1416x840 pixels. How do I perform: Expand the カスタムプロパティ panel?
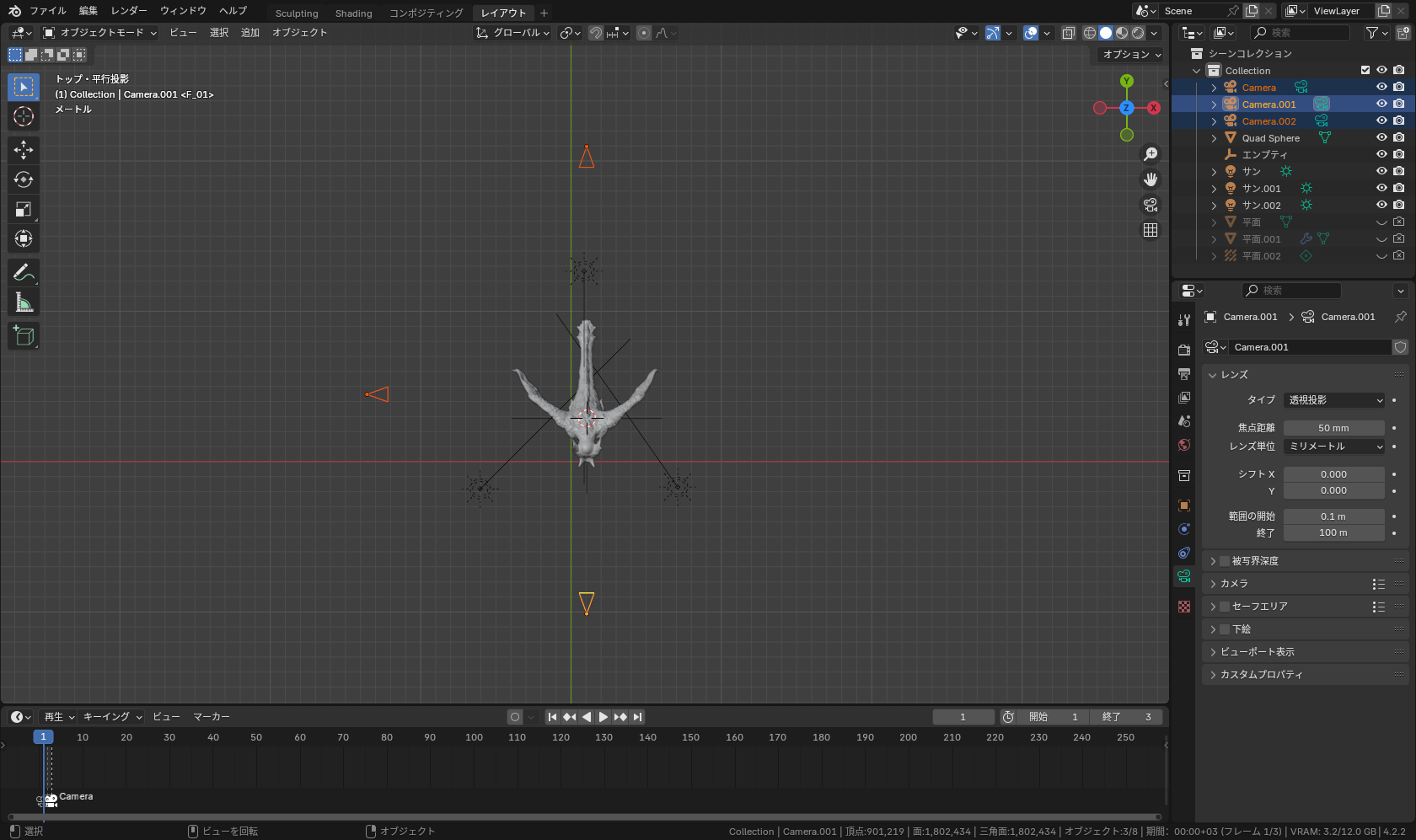coord(1212,675)
